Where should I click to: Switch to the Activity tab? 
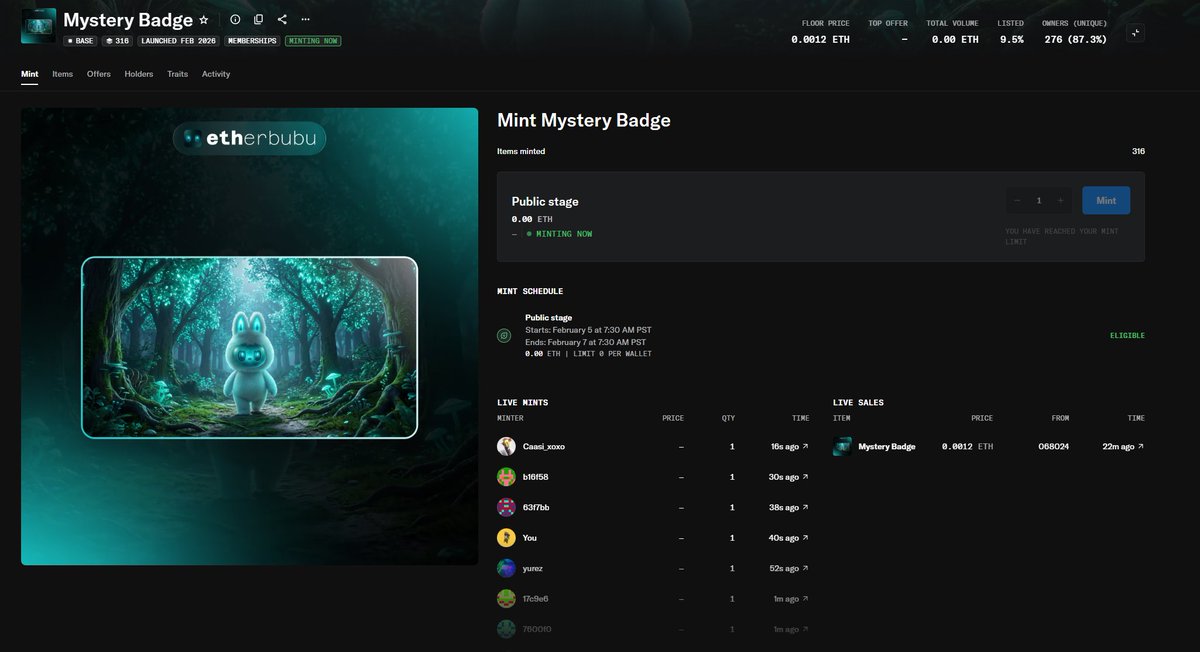click(216, 74)
